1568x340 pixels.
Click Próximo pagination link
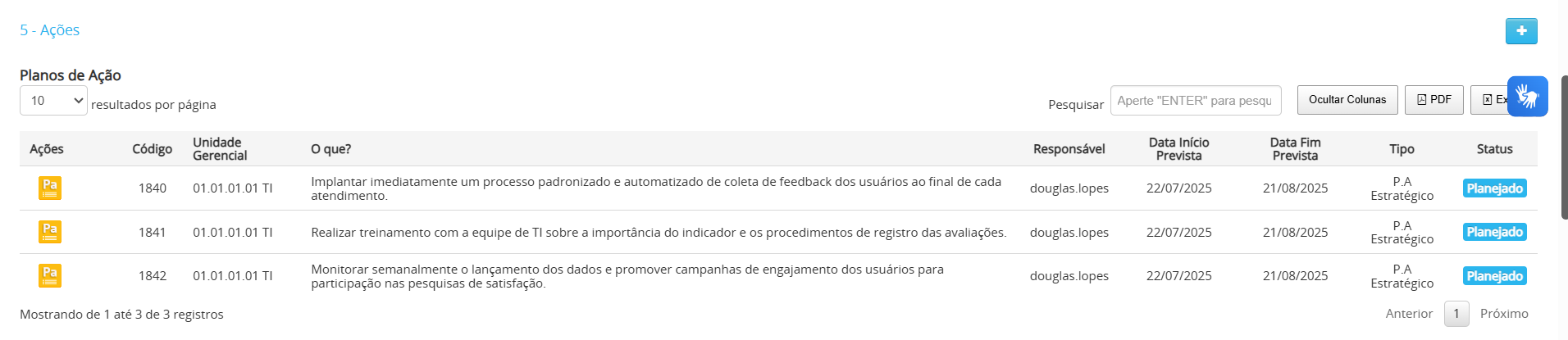(1504, 314)
